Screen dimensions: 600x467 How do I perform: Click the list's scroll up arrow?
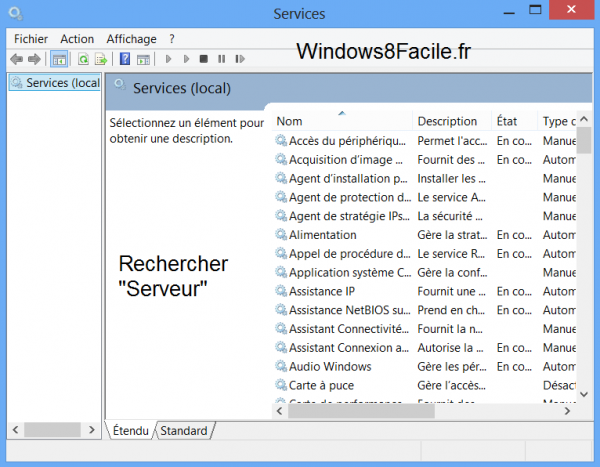click(x=584, y=119)
